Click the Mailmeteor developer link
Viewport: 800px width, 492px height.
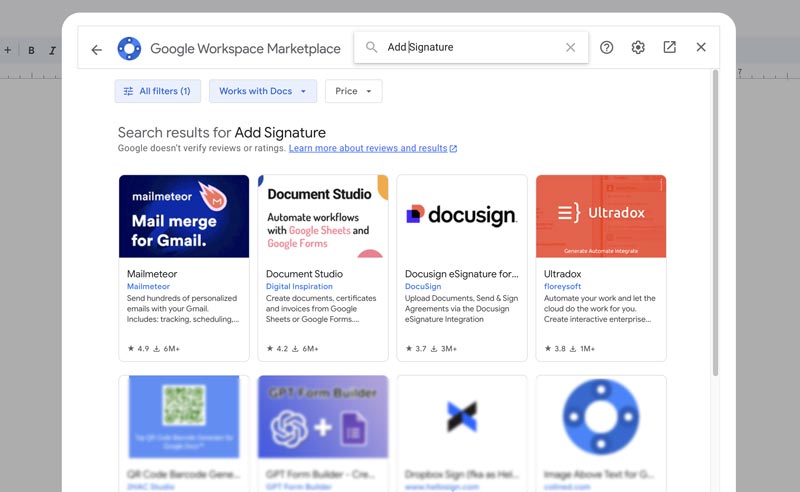tap(148, 286)
